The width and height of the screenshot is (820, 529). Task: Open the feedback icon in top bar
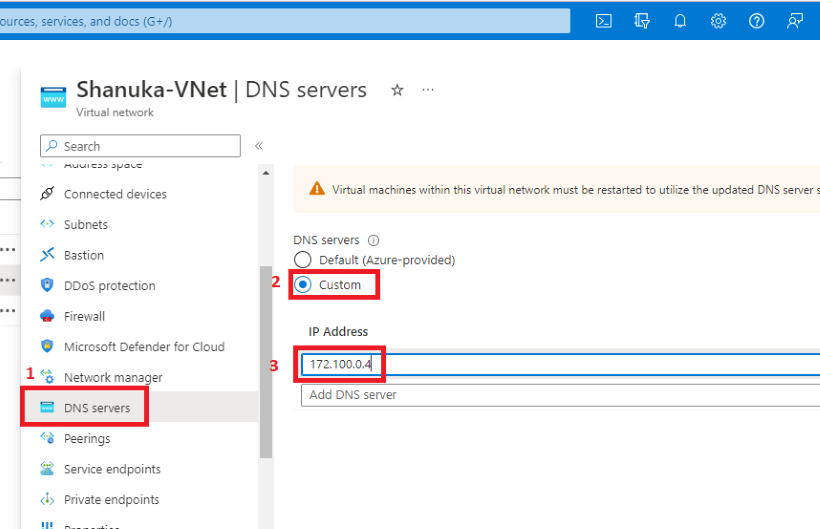click(x=795, y=21)
